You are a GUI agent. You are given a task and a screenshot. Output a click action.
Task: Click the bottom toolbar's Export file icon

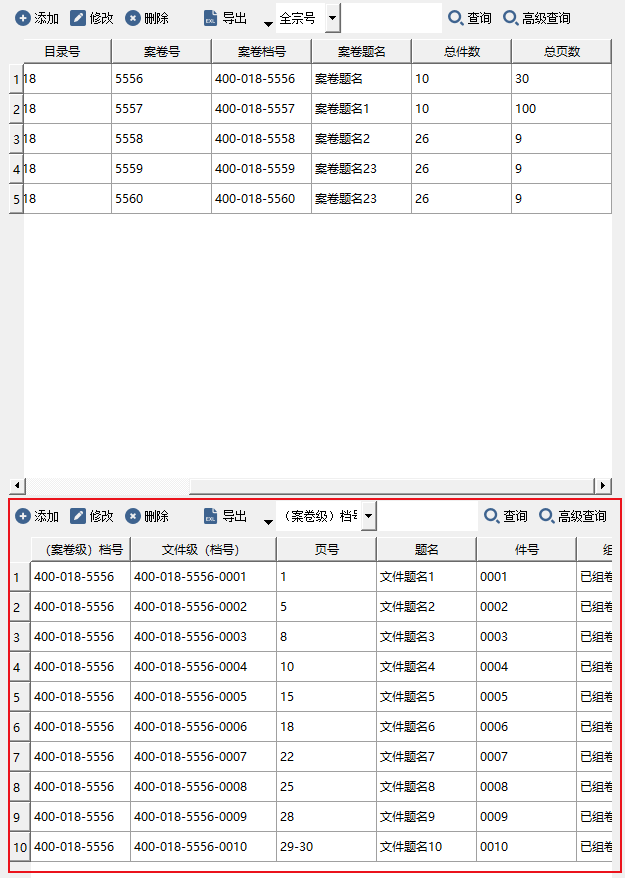pos(210,516)
